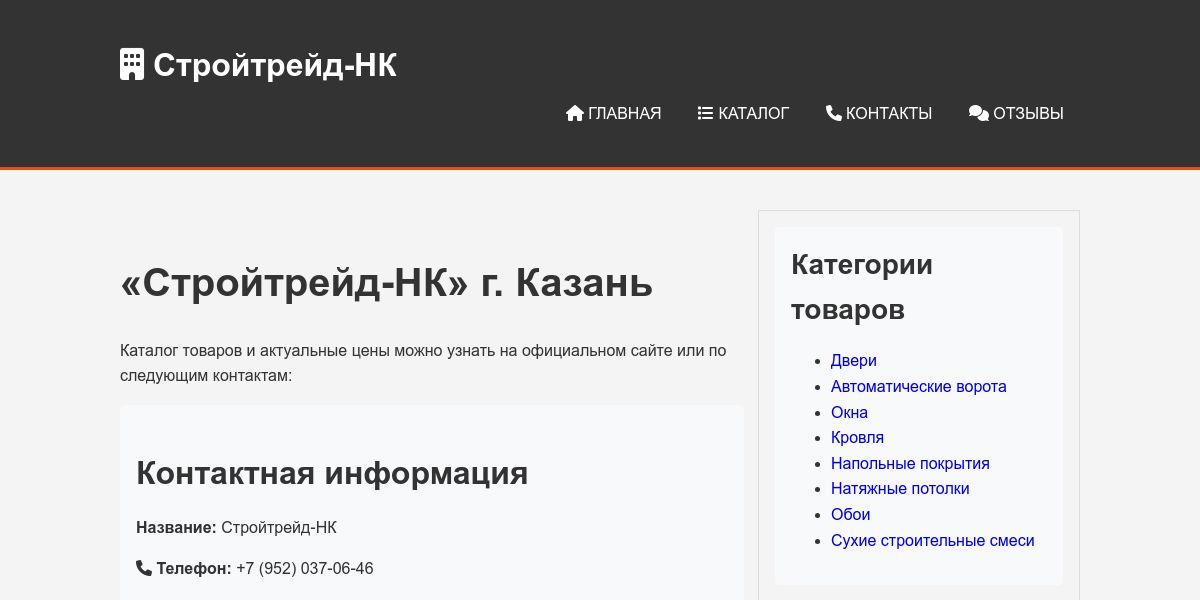Click the building icon in site logo
This screenshot has width=1200, height=600.
pos(132,65)
